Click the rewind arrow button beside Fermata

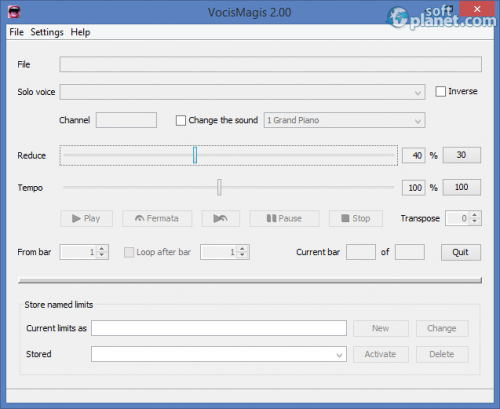221,218
